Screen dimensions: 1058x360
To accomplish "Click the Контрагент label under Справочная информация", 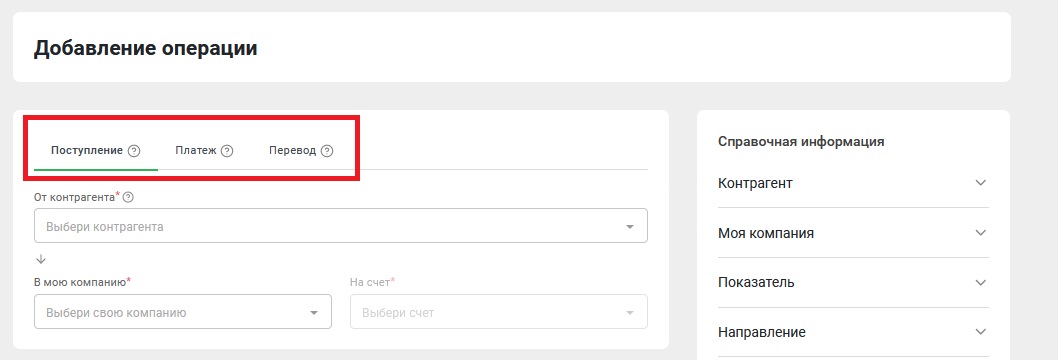I will click(x=755, y=183).
